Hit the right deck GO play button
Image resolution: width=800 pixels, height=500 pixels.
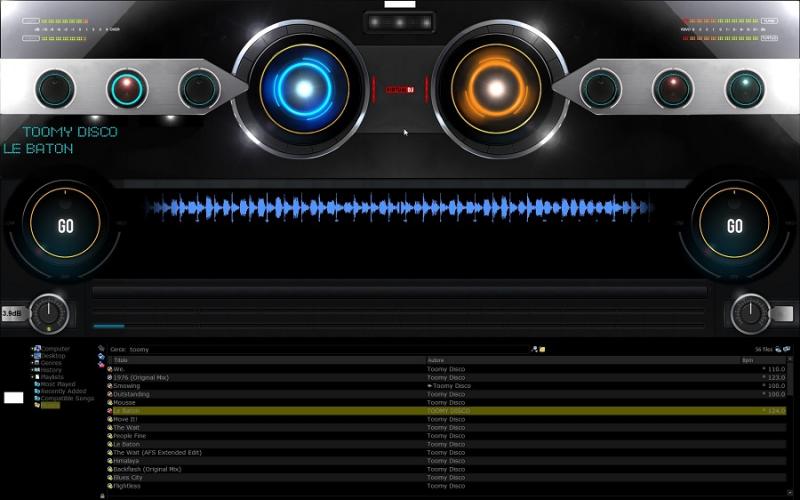[734, 223]
